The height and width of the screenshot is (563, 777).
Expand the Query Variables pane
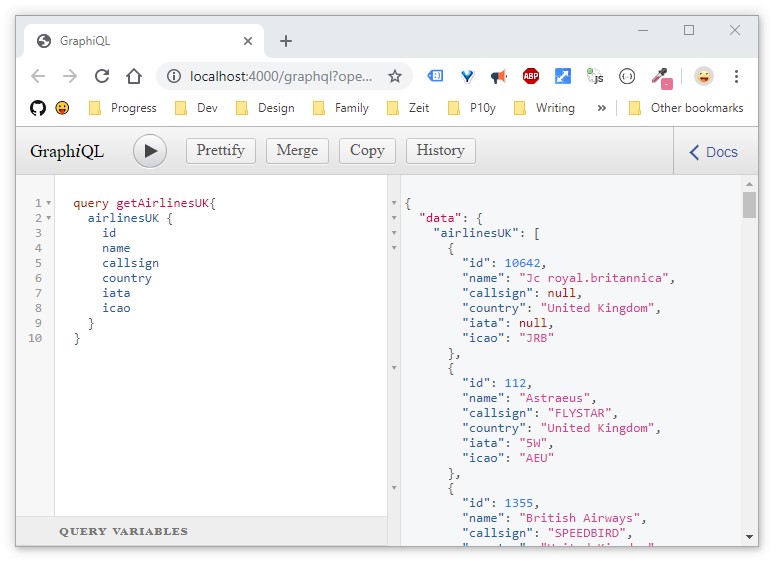(123, 532)
